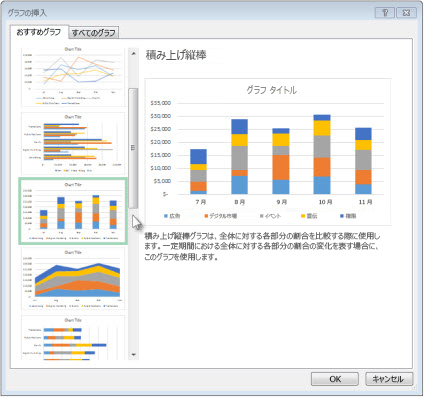Select the line chart thumbnail
The width and height of the screenshot is (425, 398).
coord(73,76)
